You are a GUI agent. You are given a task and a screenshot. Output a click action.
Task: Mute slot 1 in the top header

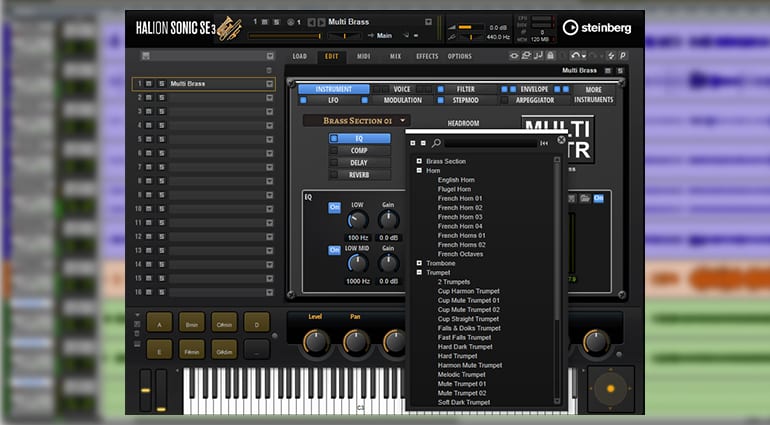point(265,22)
